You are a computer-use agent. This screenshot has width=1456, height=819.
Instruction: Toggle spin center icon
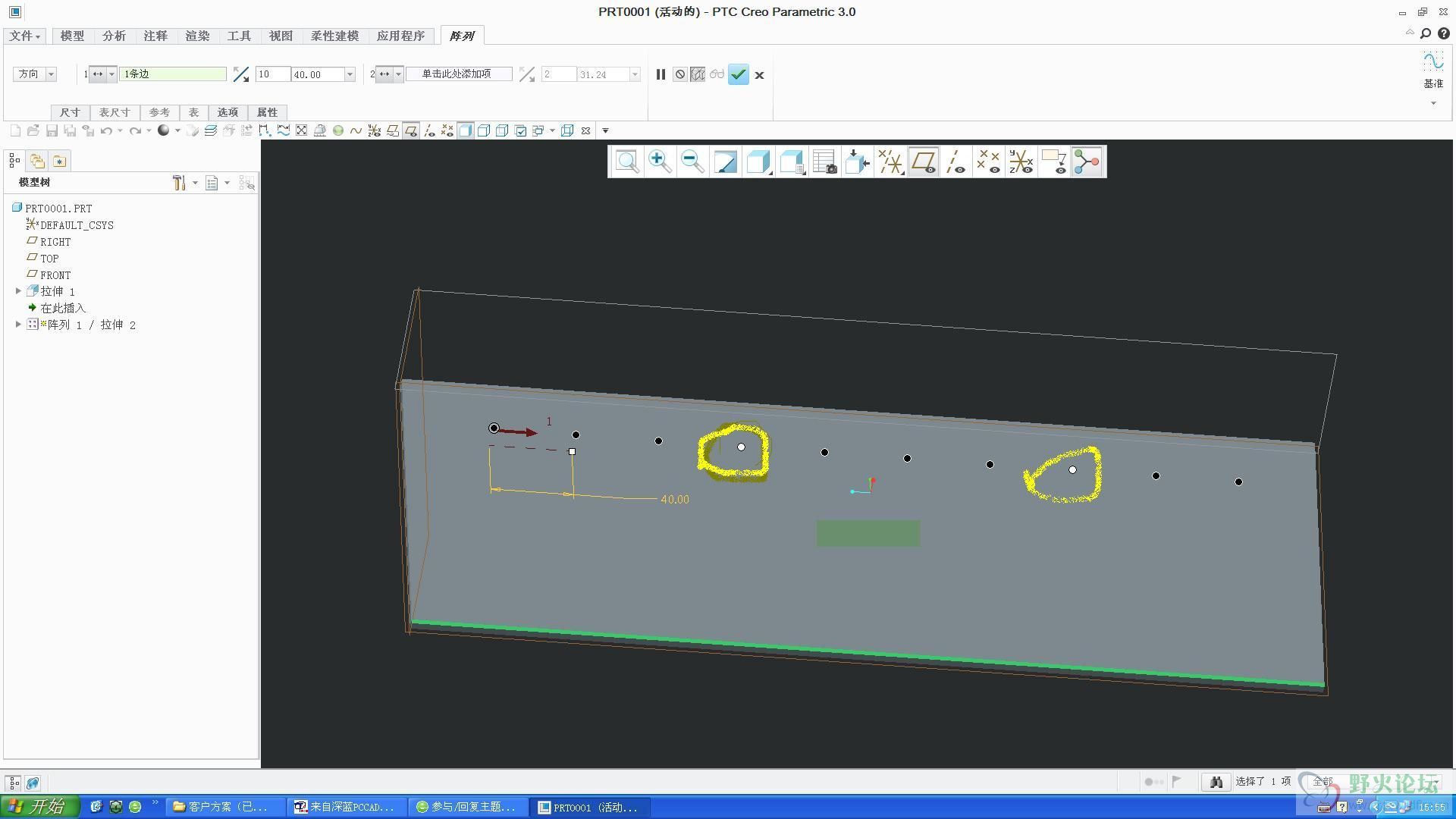pyautogui.click(x=1087, y=162)
